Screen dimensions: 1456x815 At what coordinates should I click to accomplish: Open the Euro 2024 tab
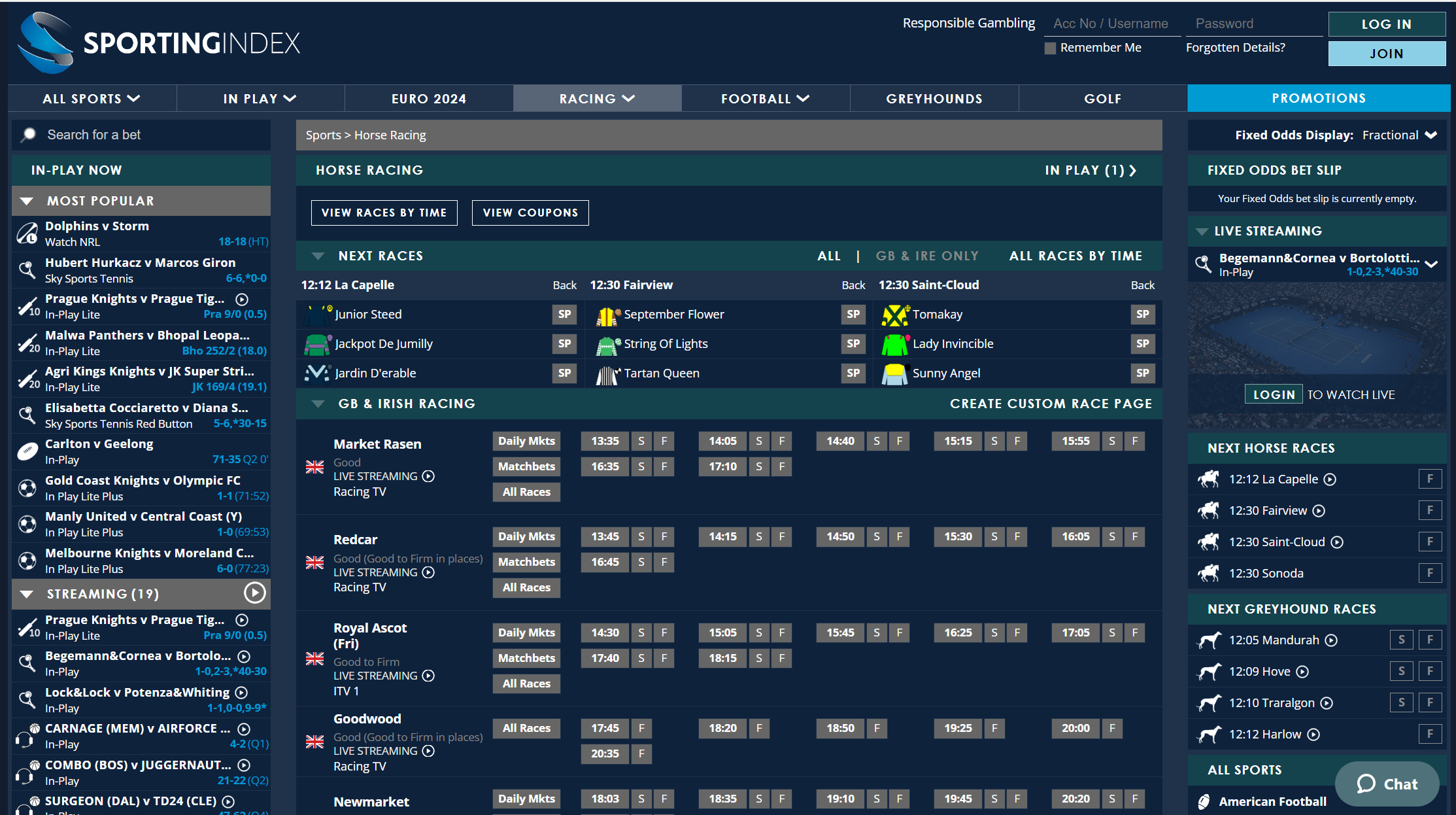point(428,99)
